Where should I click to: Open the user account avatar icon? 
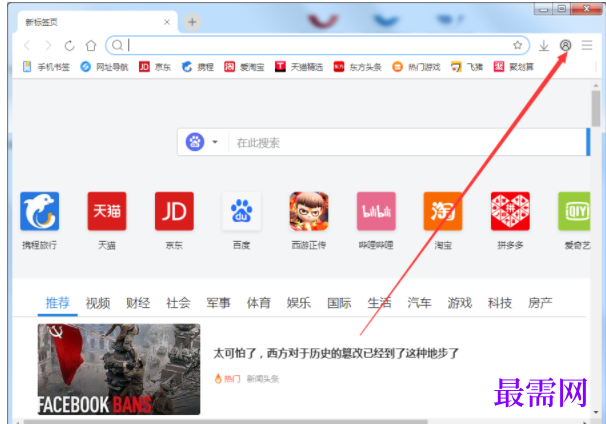click(x=565, y=45)
